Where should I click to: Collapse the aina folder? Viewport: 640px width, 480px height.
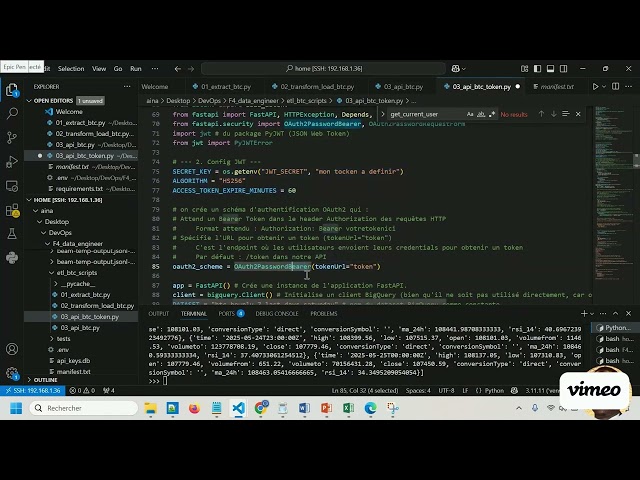[x=36, y=211]
